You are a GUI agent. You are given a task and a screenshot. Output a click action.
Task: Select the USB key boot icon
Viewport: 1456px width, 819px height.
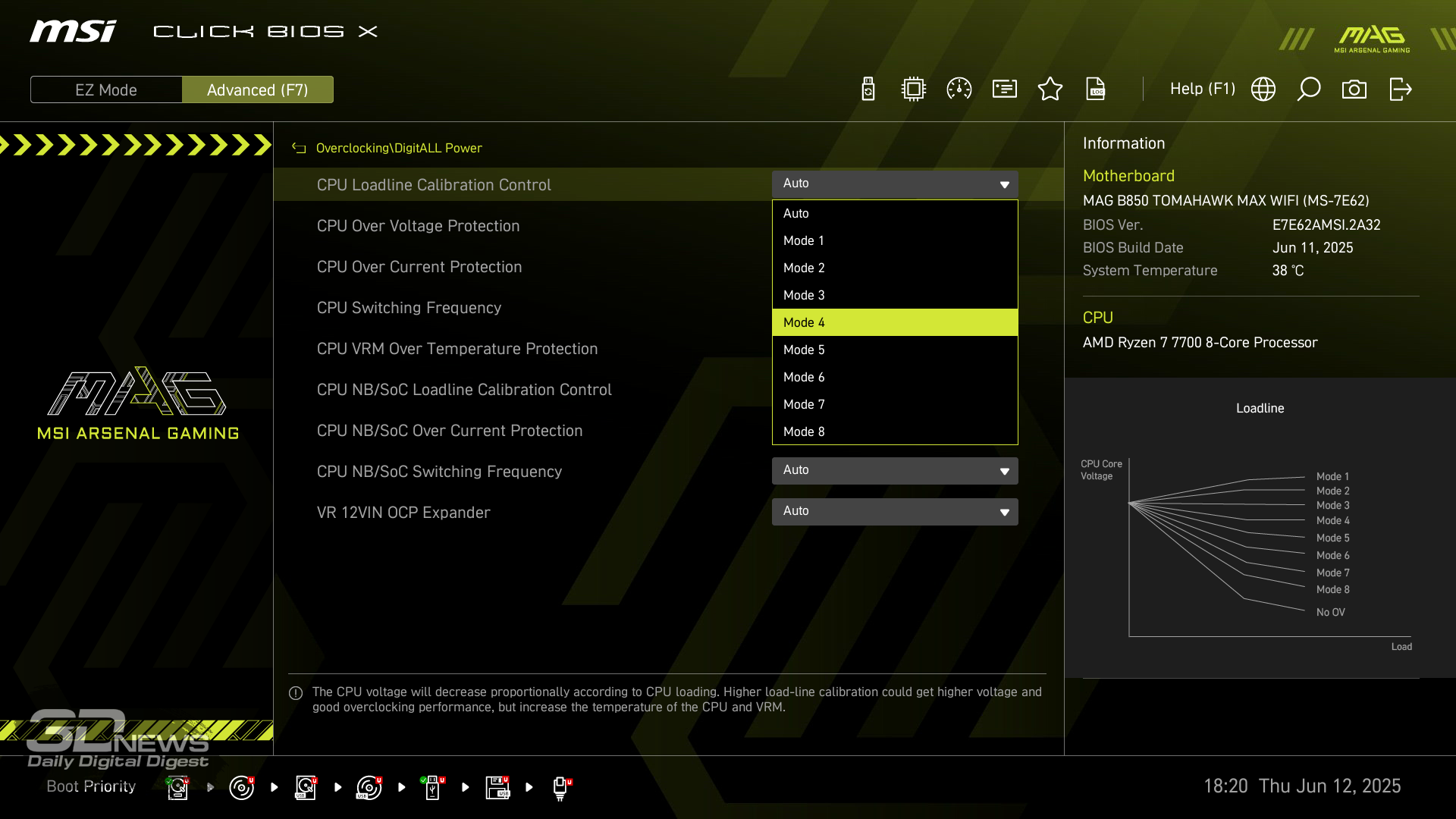tap(433, 788)
